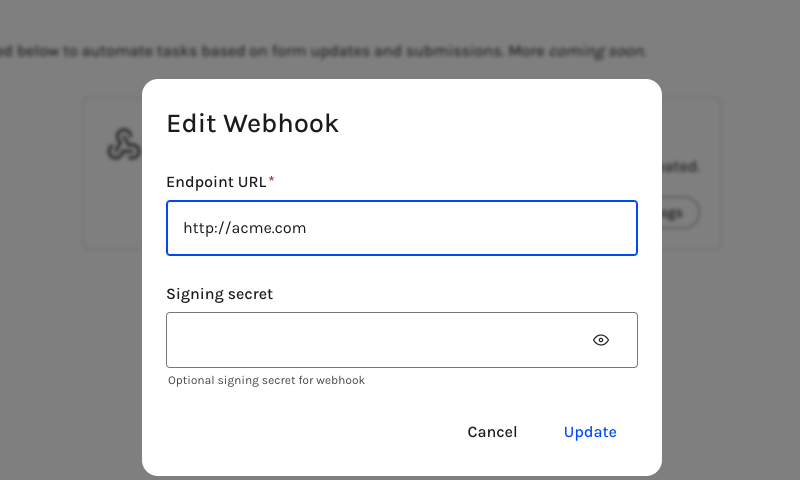Place cursor in http://acme.com text
Image resolution: width=800 pixels, height=480 pixels.
[244, 228]
